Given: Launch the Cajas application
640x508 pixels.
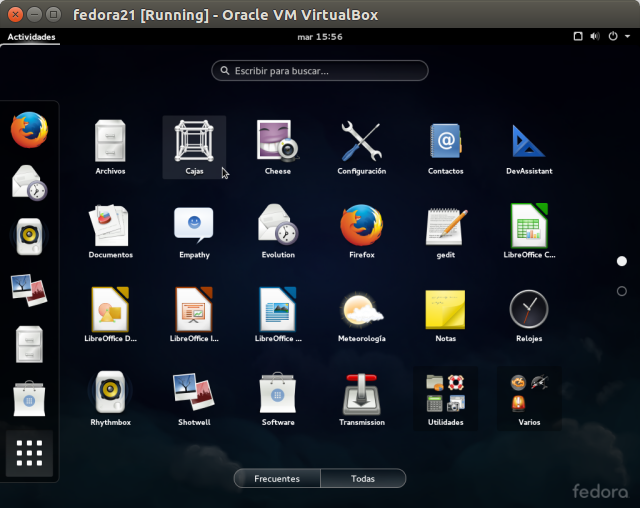Looking at the screenshot, I should pos(194,147).
